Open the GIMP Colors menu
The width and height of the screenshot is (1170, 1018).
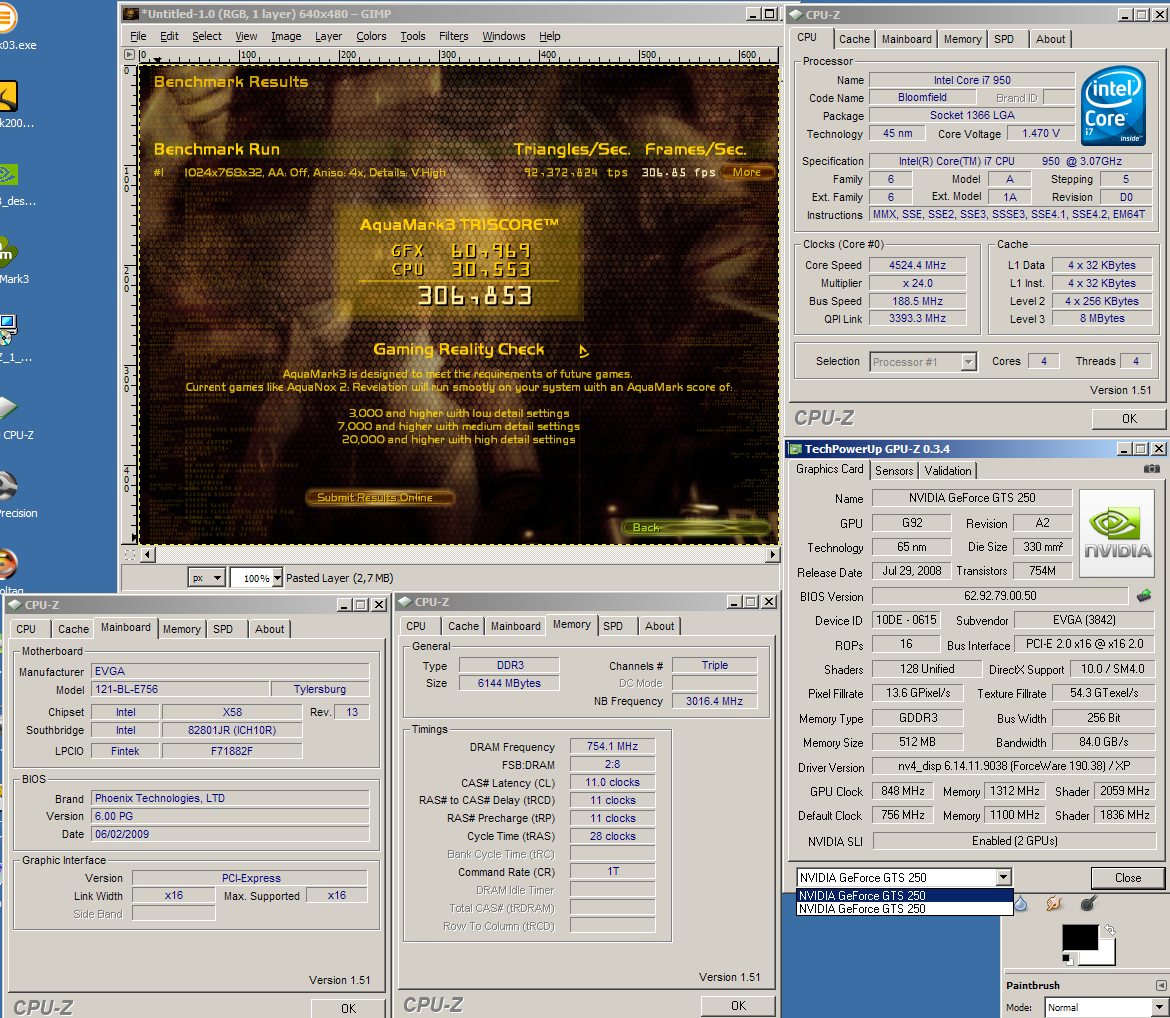(x=371, y=36)
